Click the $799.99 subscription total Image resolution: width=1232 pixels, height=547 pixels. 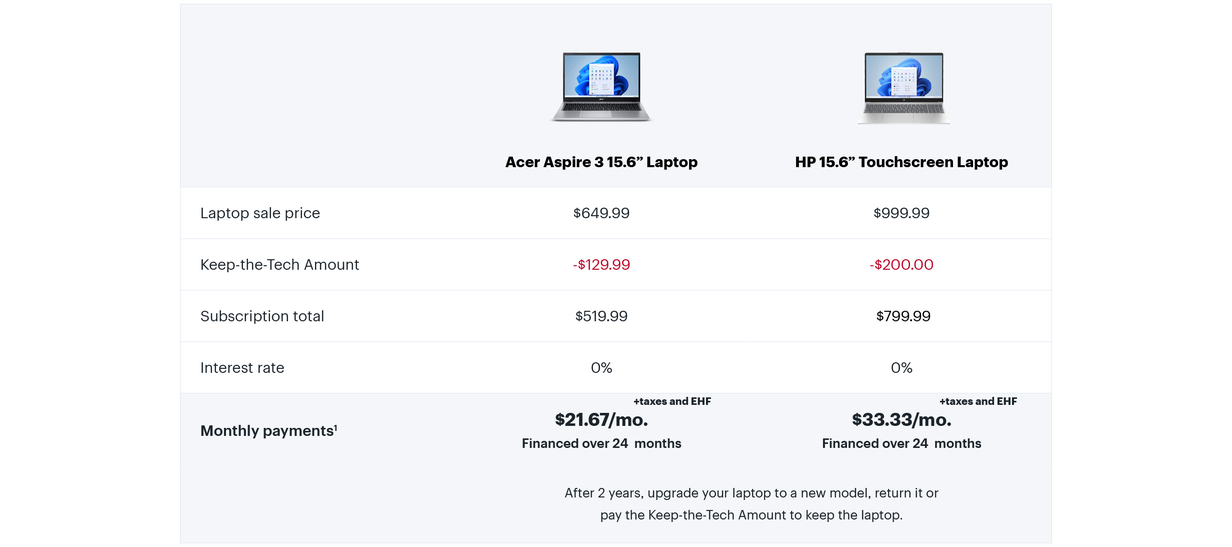click(903, 316)
